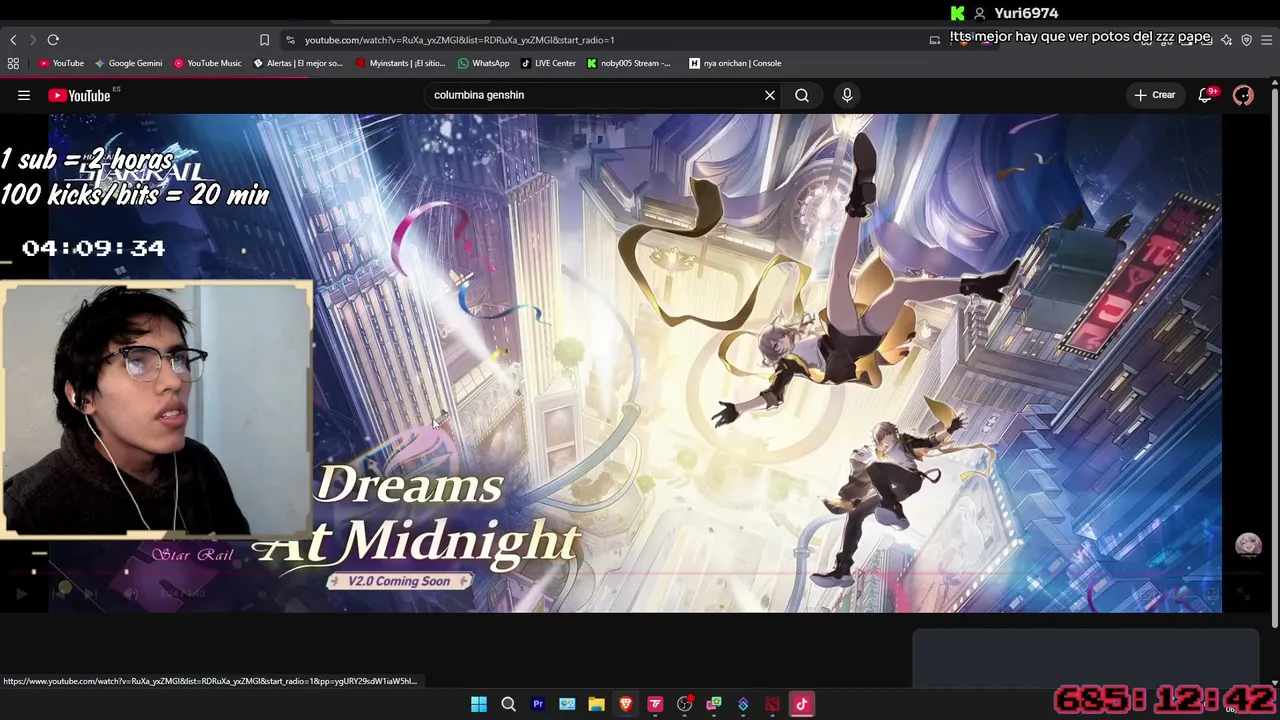Open the WhatsApp bookmark

(x=484, y=63)
